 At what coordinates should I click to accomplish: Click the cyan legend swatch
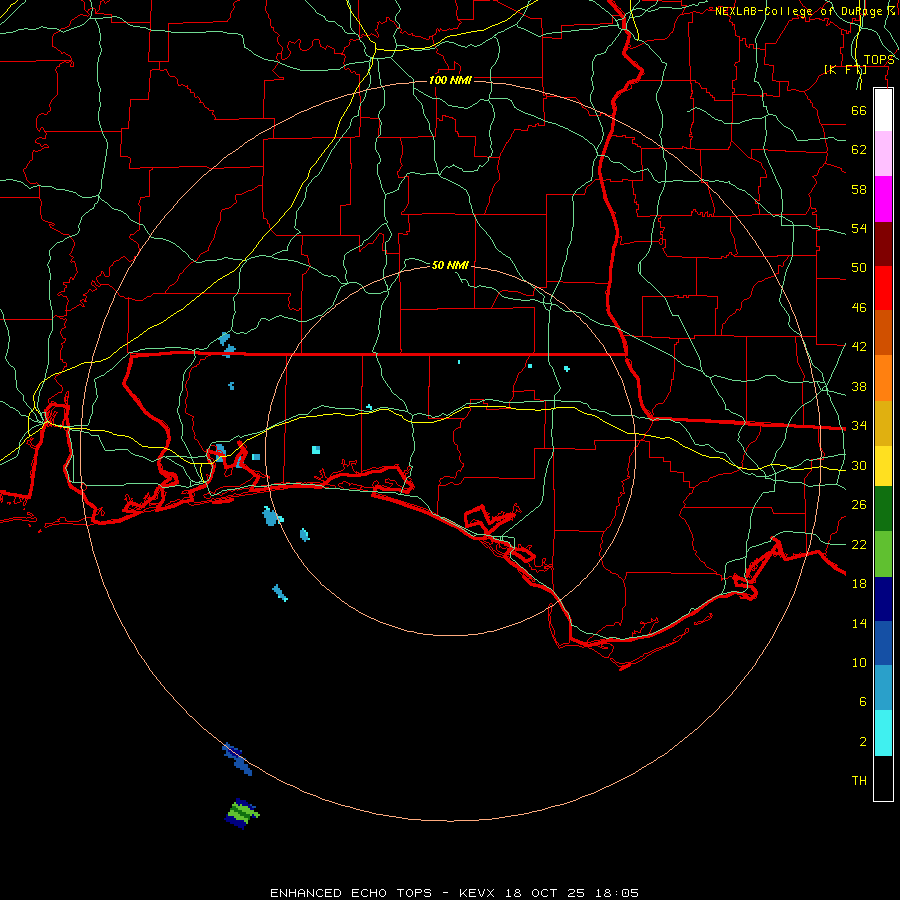883,733
